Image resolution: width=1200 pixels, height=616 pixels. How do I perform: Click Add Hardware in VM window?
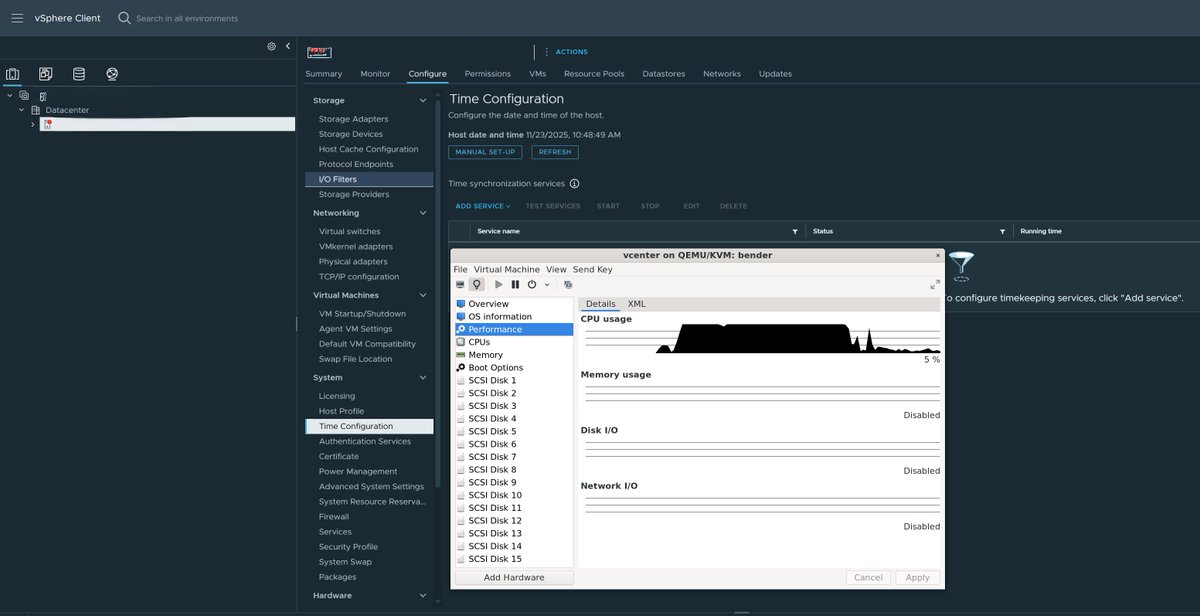pyautogui.click(x=514, y=577)
